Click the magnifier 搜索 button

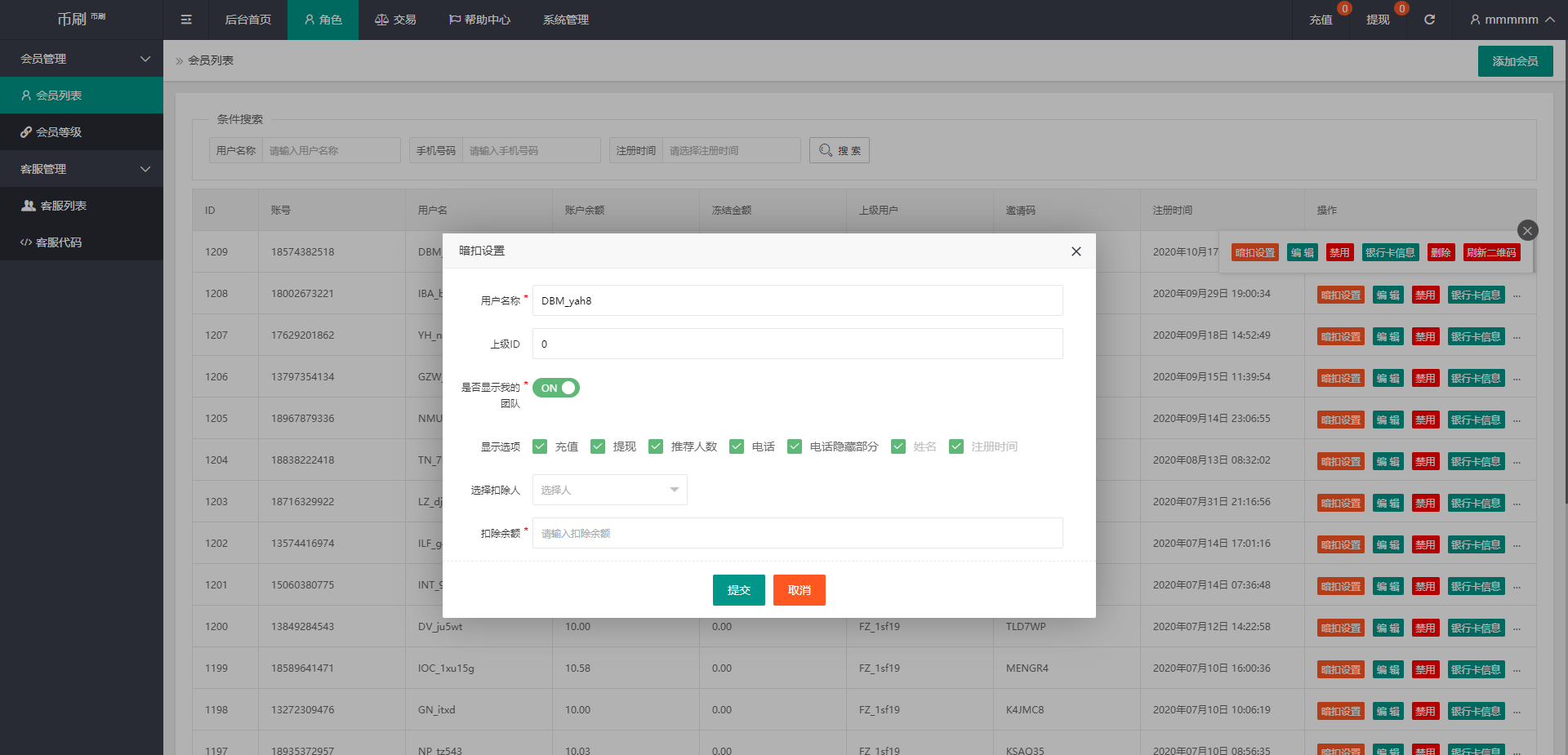839,150
